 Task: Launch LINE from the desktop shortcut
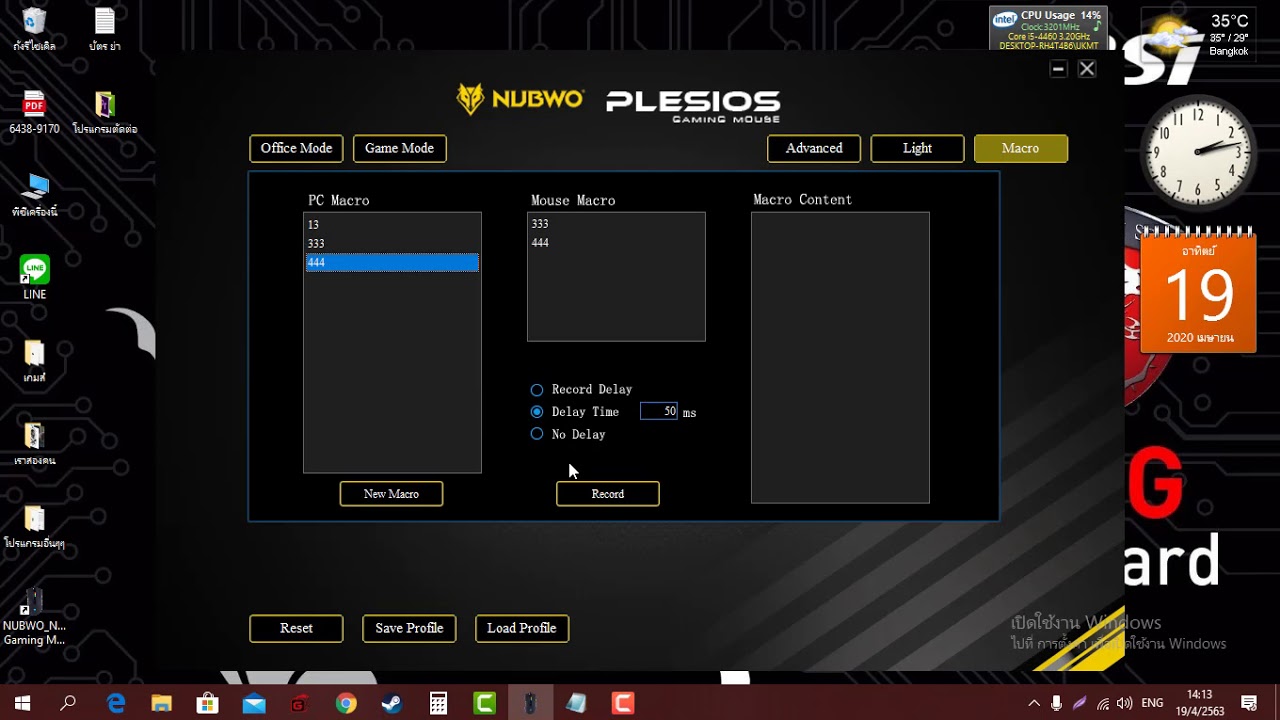click(x=34, y=278)
